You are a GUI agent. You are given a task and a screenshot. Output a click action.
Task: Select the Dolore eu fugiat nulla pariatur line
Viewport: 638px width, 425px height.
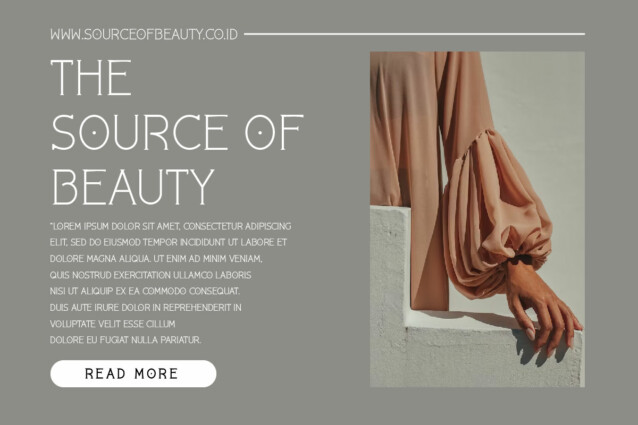point(126,340)
